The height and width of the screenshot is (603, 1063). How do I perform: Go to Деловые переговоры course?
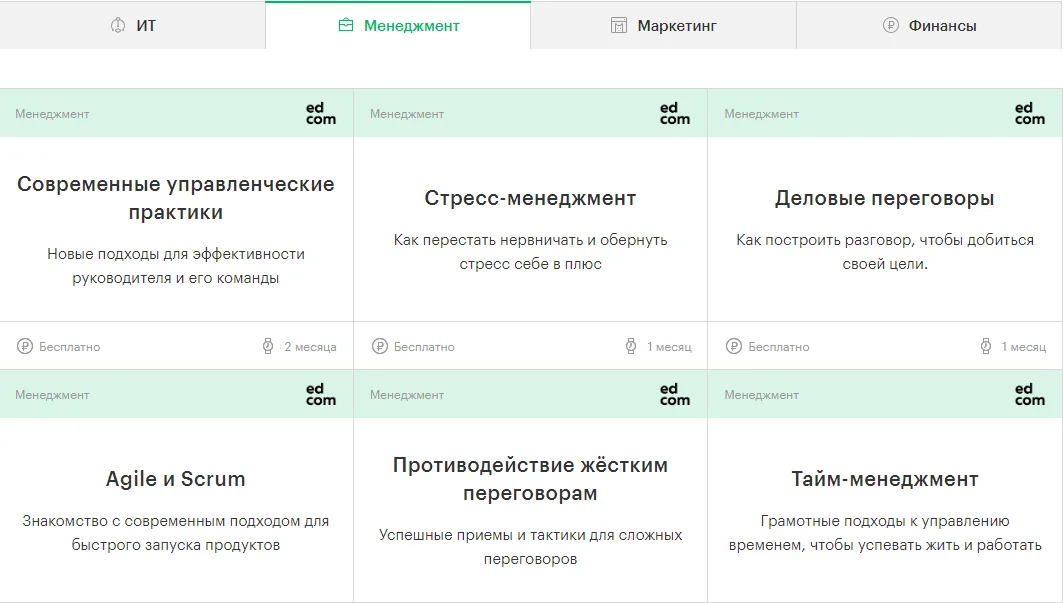pyautogui.click(x=884, y=198)
